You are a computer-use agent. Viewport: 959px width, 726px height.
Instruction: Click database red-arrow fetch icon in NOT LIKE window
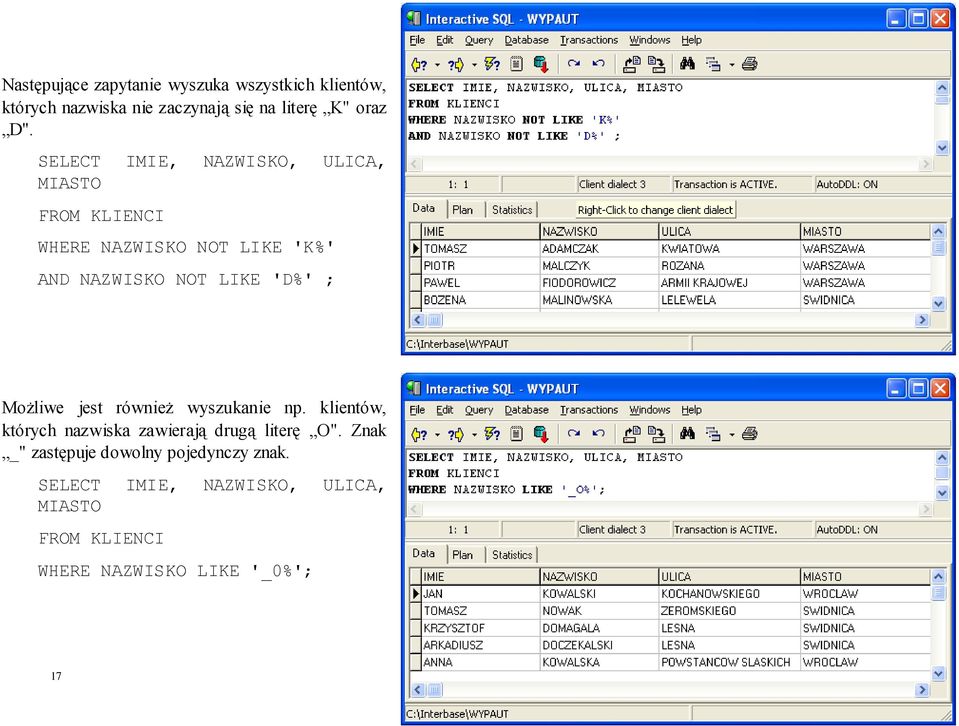541,64
